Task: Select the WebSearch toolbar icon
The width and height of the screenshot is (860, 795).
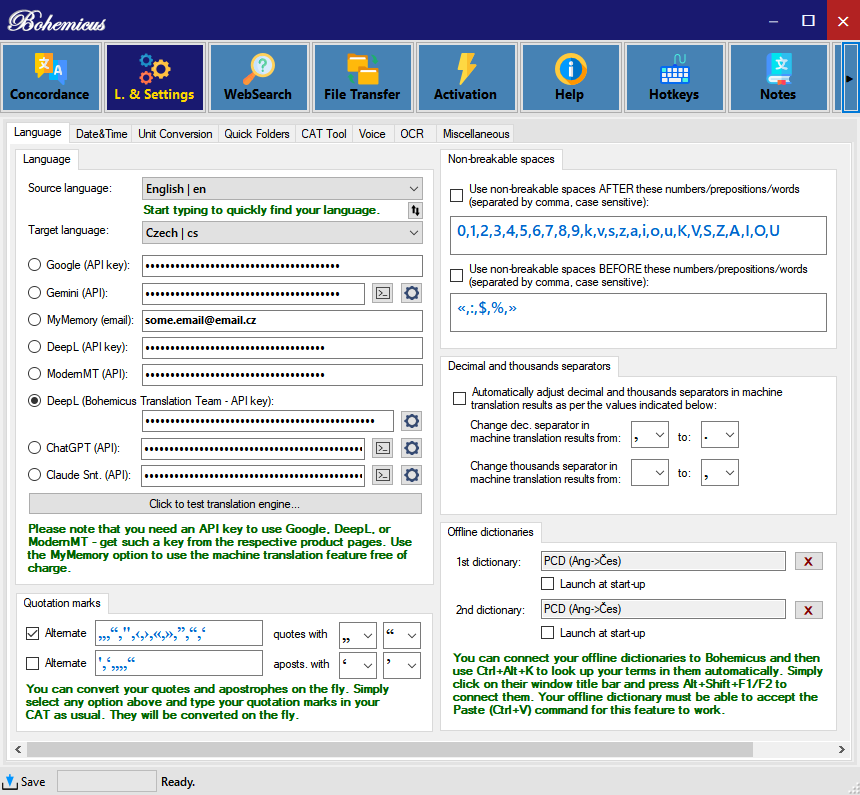Action: tap(258, 77)
